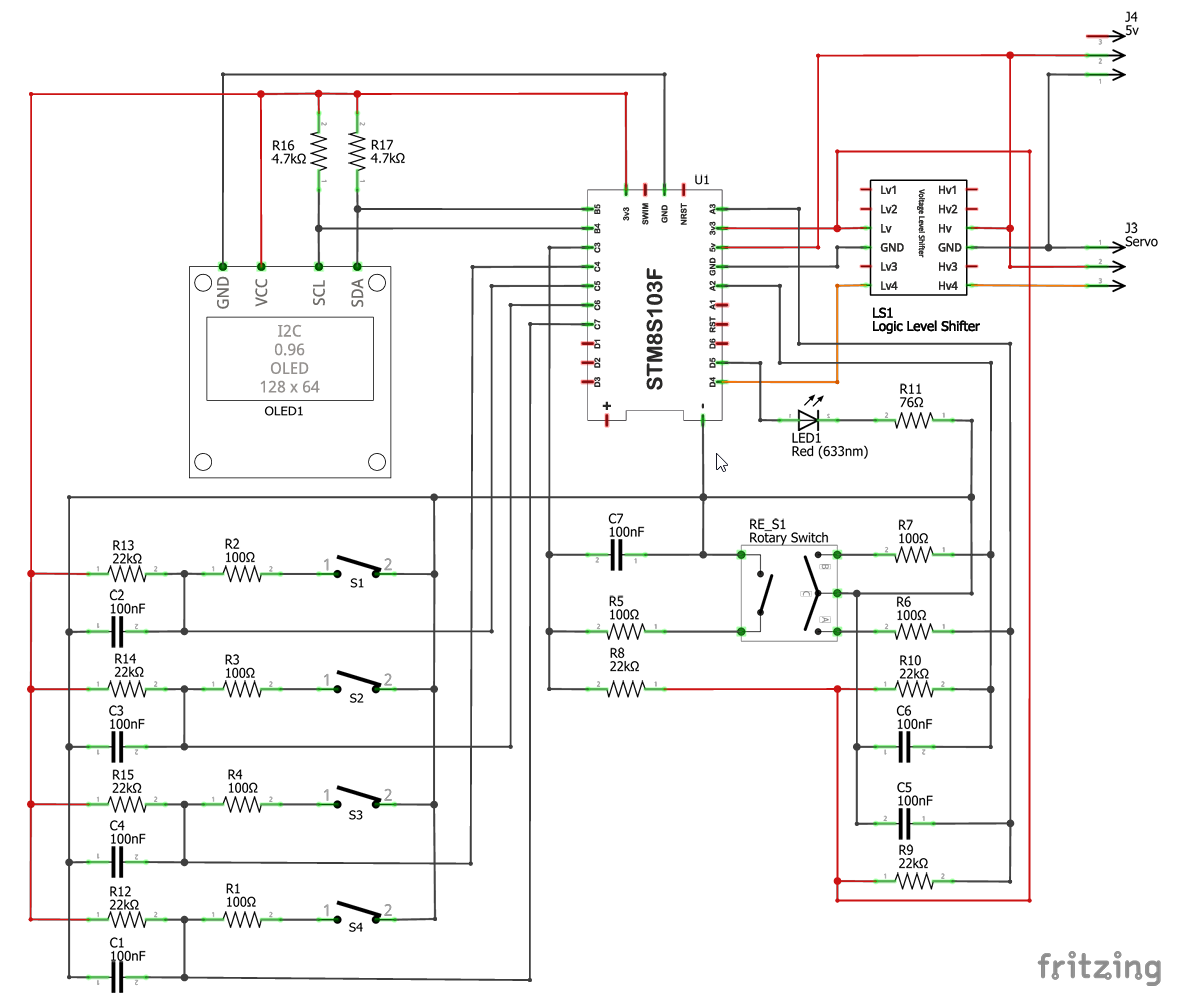Select resistor R5 100Ω
1200x1000 pixels.
(x=625, y=631)
